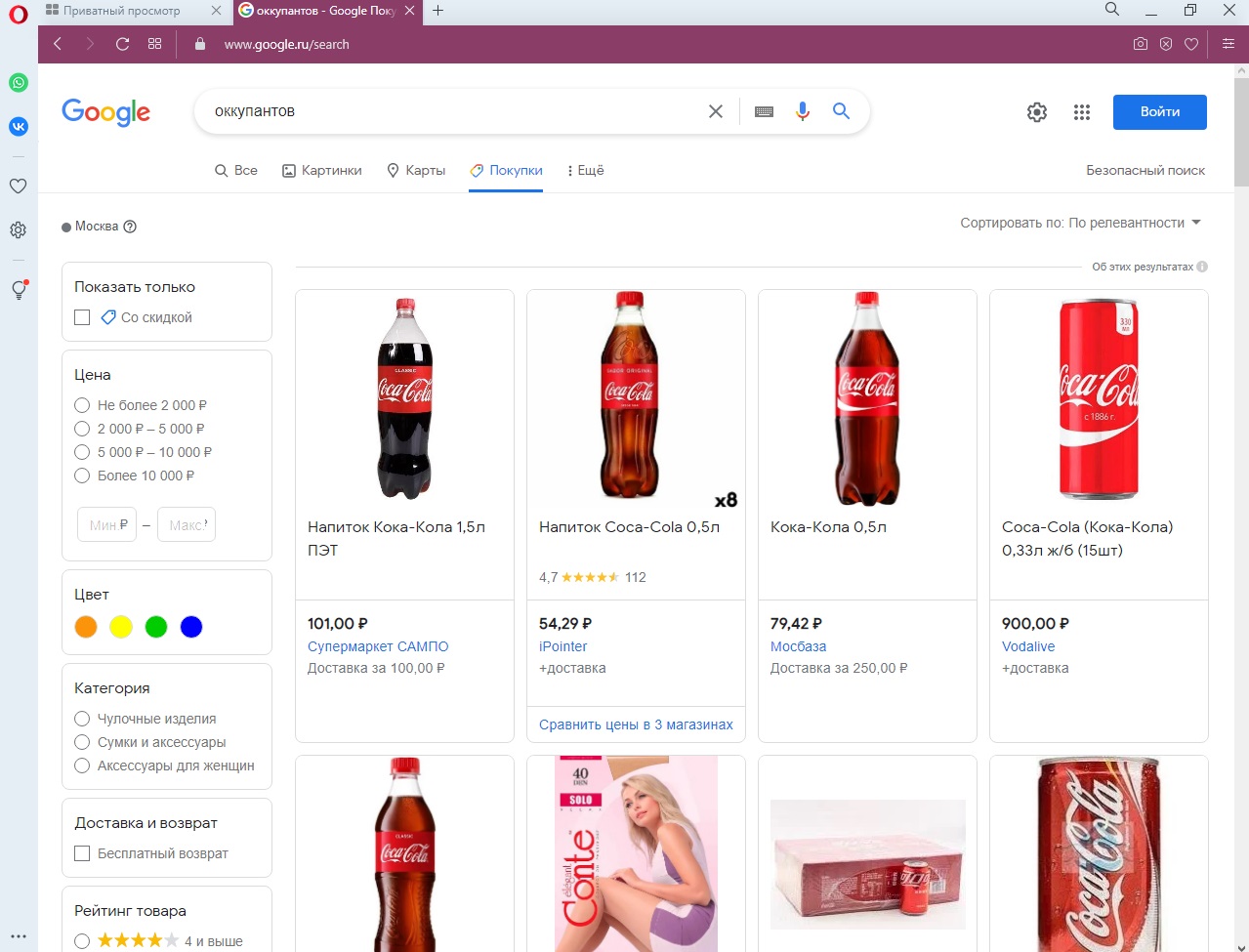Viewport: 1249px width, 952px height.
Task: Open VK messenger in sidebar
Action: [x=19, y=126]
